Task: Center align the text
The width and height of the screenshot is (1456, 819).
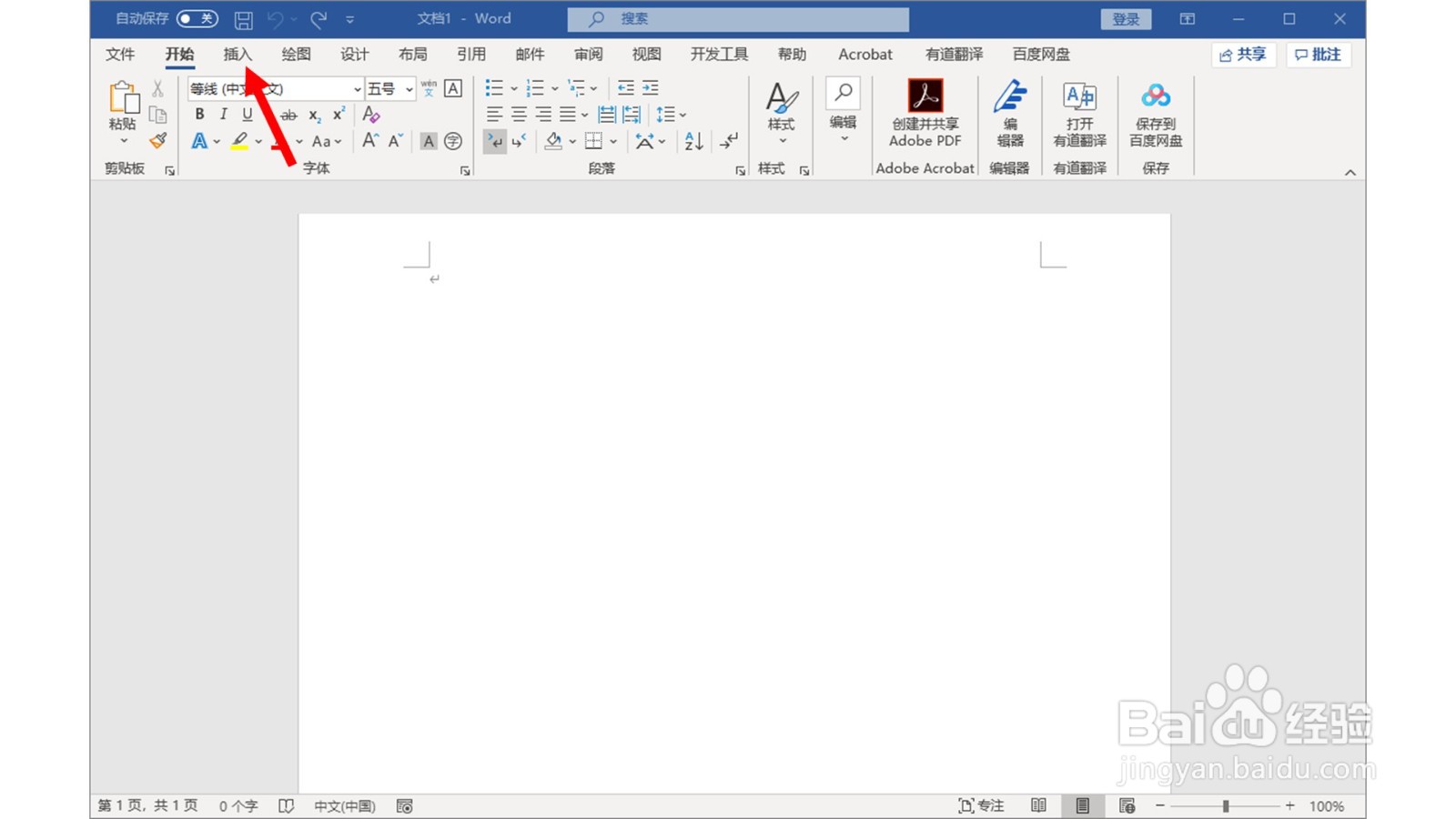Action: pyautogui.click(x=519, y=115)
